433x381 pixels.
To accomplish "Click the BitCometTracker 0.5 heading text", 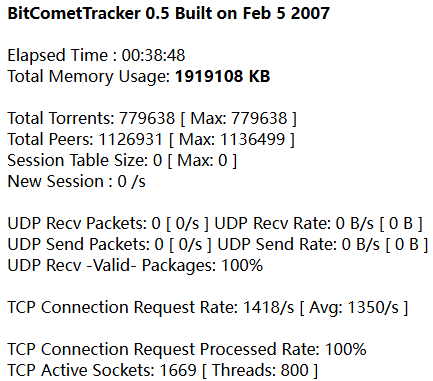I will (169, 13).
